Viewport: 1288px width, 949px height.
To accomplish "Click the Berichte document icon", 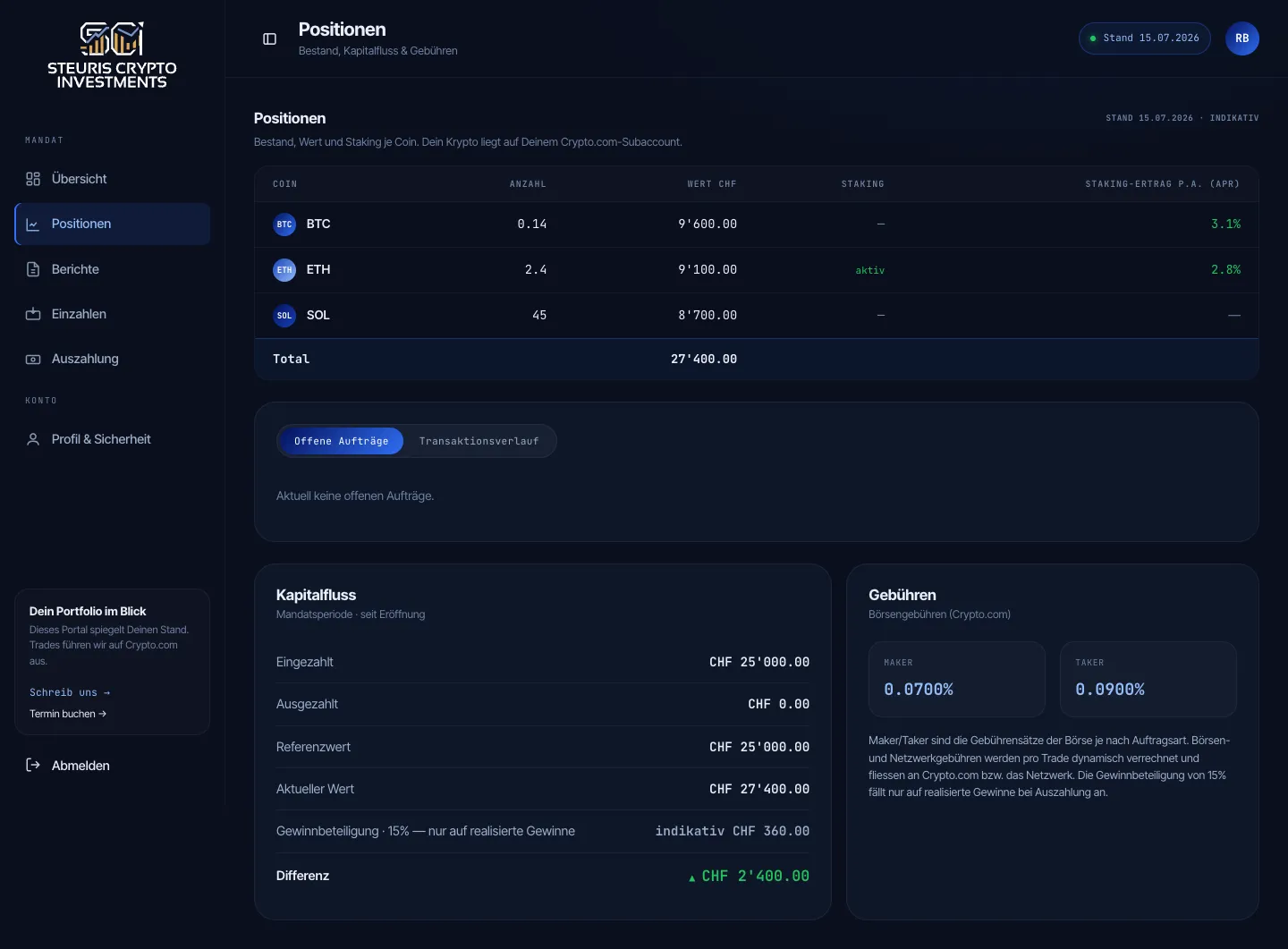I will coord(33,269).
